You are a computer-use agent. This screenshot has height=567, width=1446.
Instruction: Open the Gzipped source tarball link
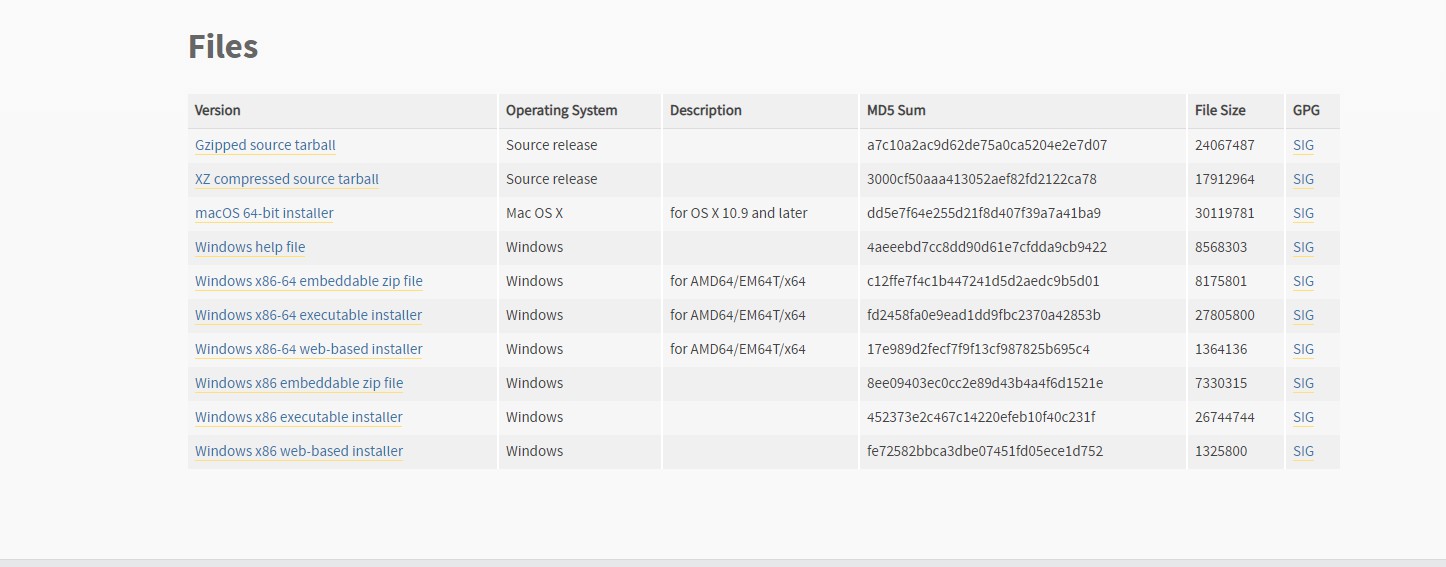265,145
